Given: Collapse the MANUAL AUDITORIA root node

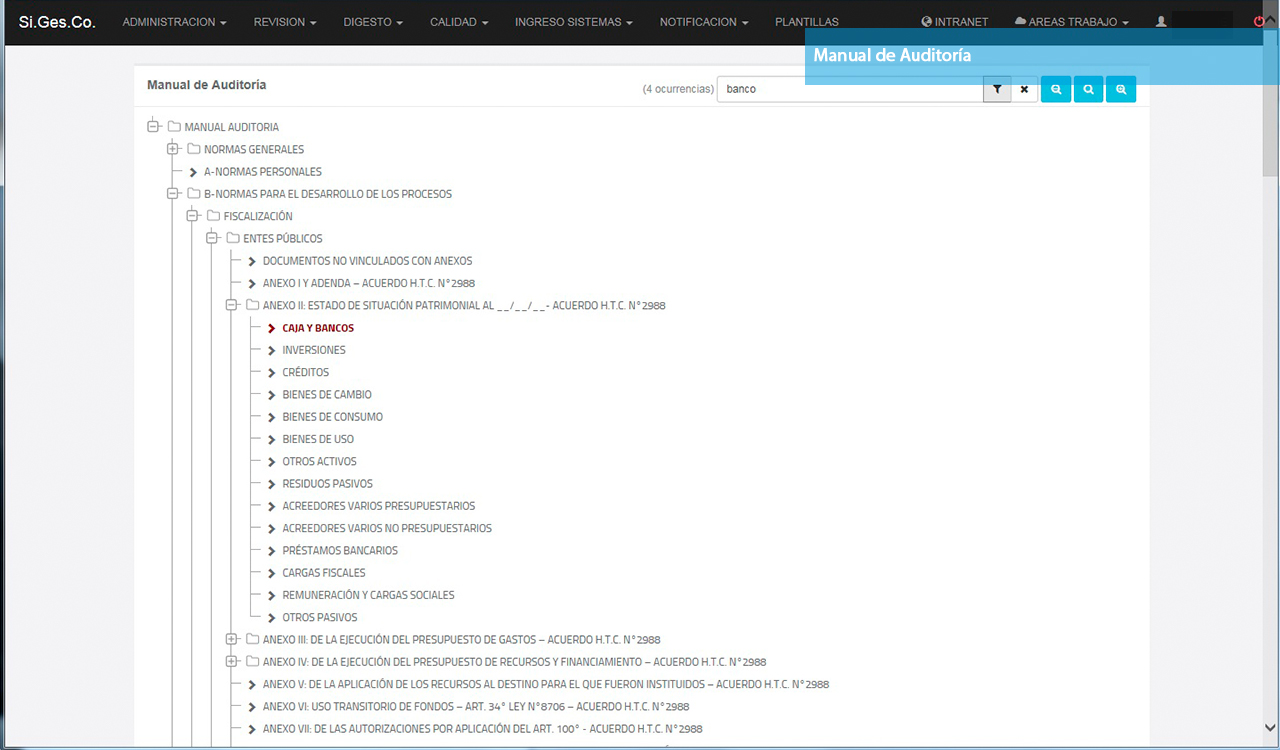Looking at the screenshot, I should tap(153, 127).
